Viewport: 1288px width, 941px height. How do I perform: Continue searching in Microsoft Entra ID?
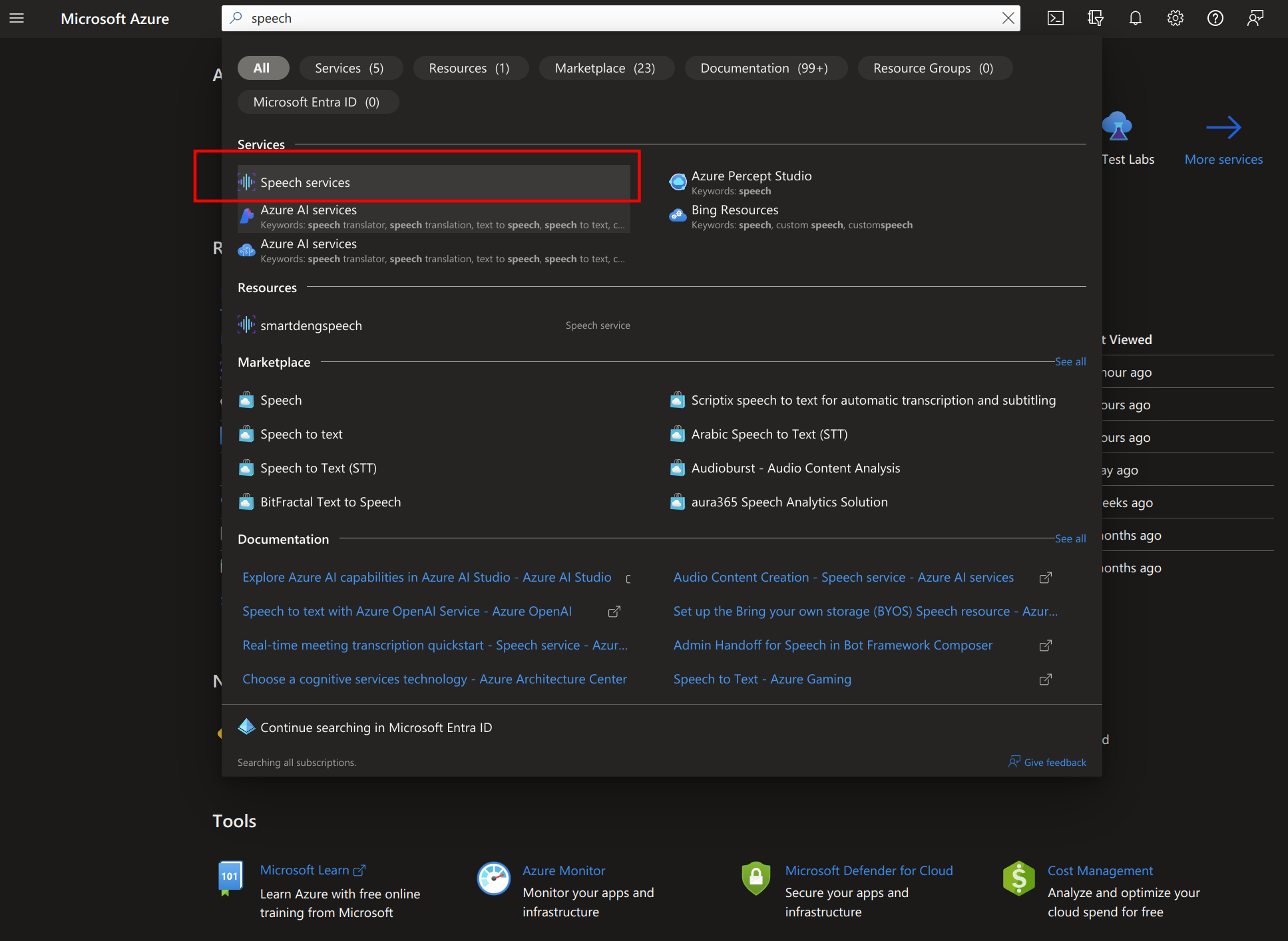[x=376, y=727]
